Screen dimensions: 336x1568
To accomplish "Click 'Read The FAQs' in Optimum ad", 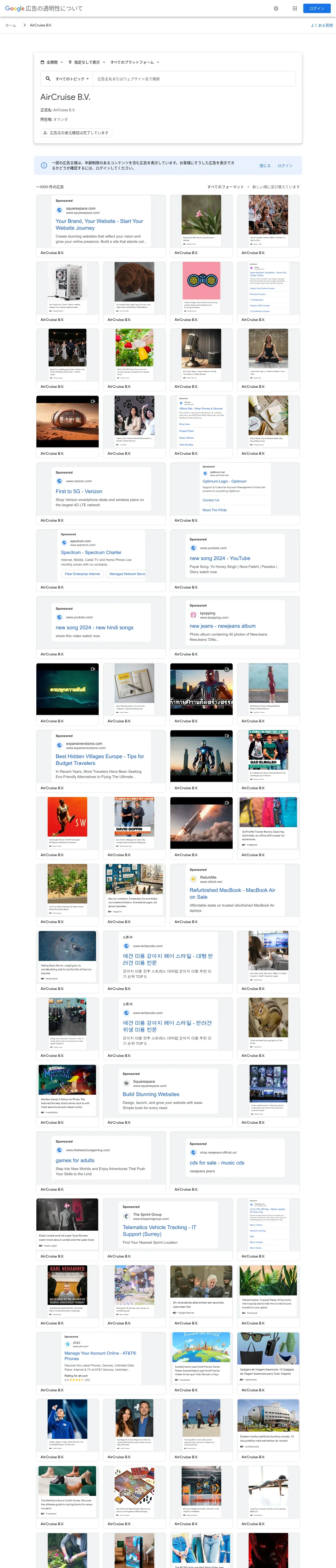I will tap(215, 510).
